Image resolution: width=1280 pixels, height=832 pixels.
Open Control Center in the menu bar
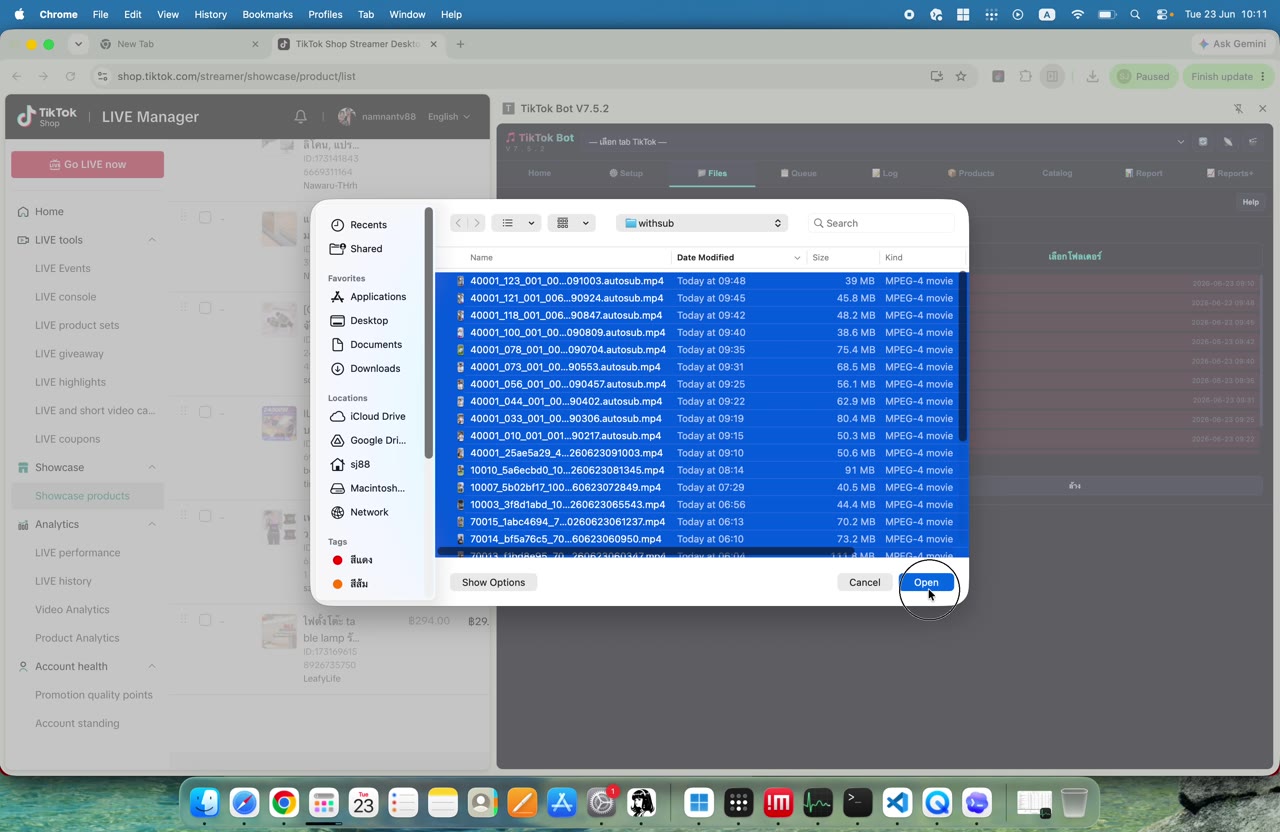(1164, 14)
